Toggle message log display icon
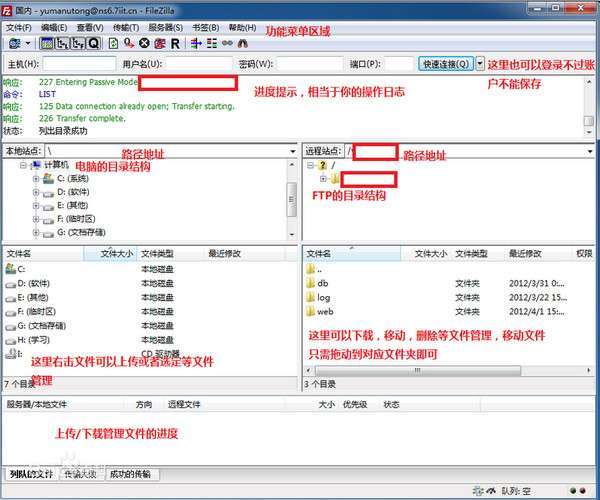 point(47,44)
